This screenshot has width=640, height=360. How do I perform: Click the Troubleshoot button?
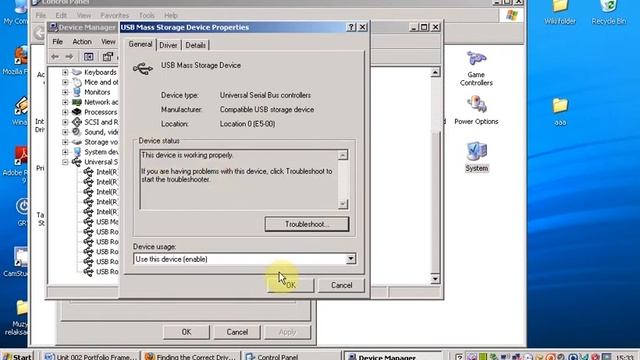click(x=307, y=224)
